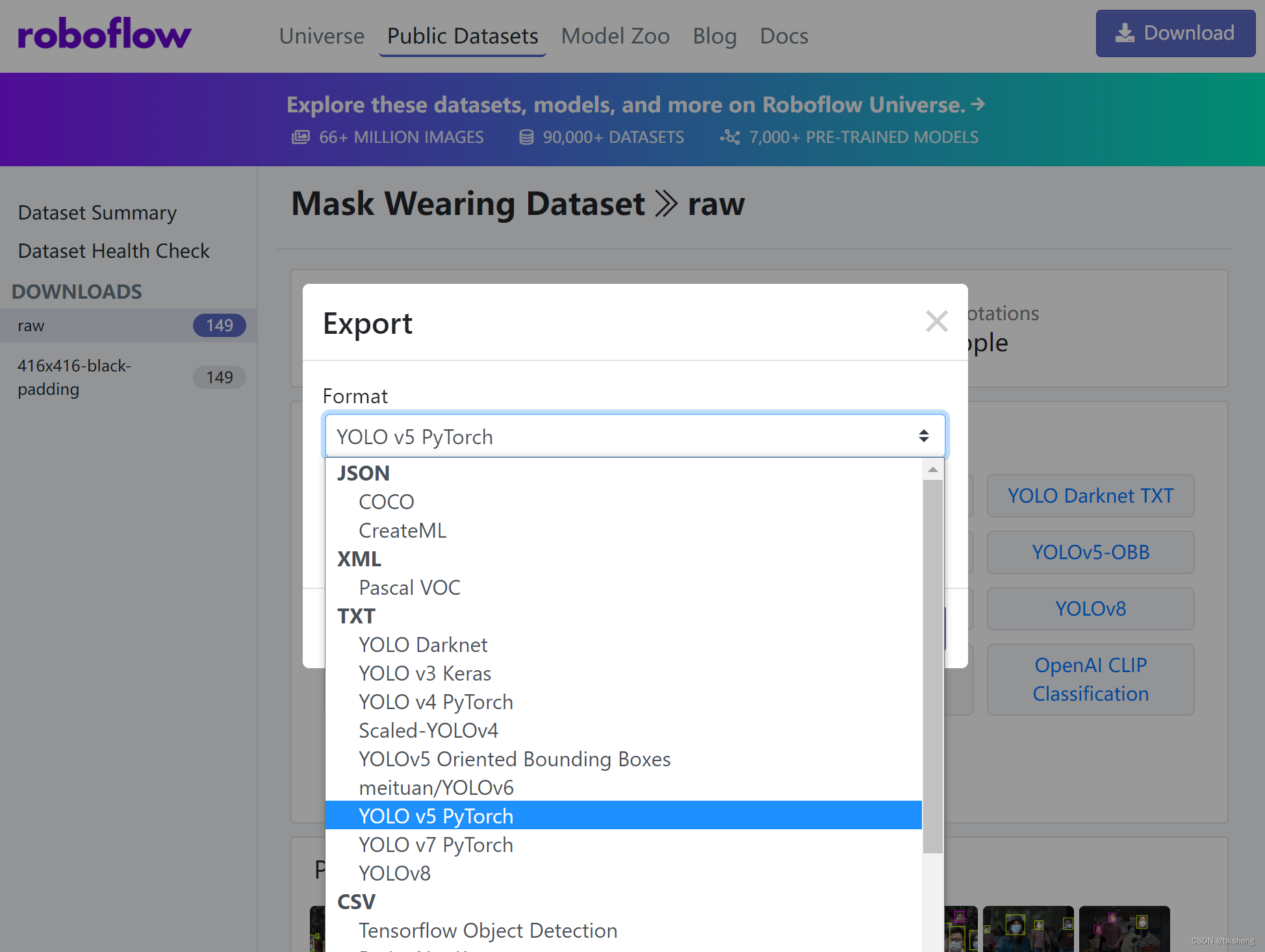
Task: Click the model icon beside 7,000+ Pre-trained Models
Action: 730,137
